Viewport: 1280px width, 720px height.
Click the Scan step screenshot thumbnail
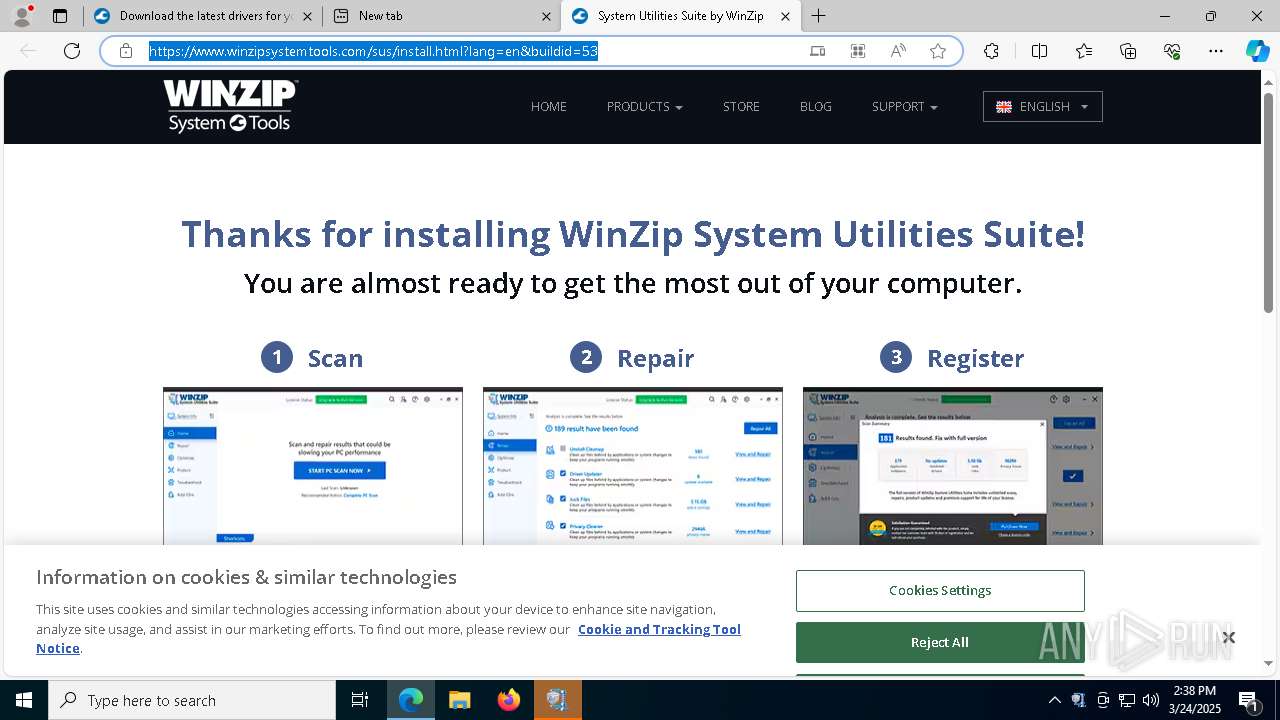tap(313, 466)
